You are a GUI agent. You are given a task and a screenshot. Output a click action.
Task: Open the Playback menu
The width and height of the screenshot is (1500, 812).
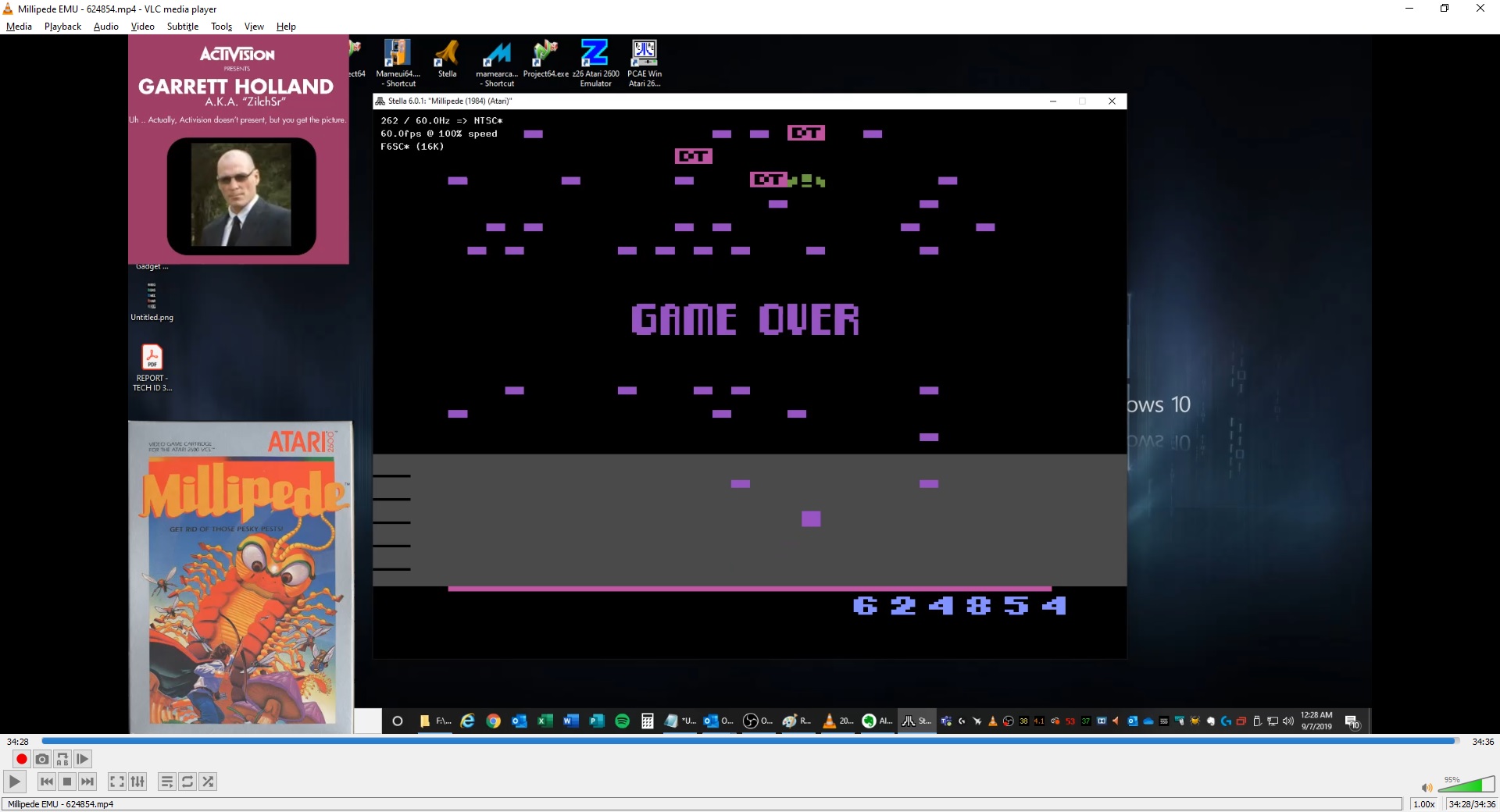click(x=62, y=27)
